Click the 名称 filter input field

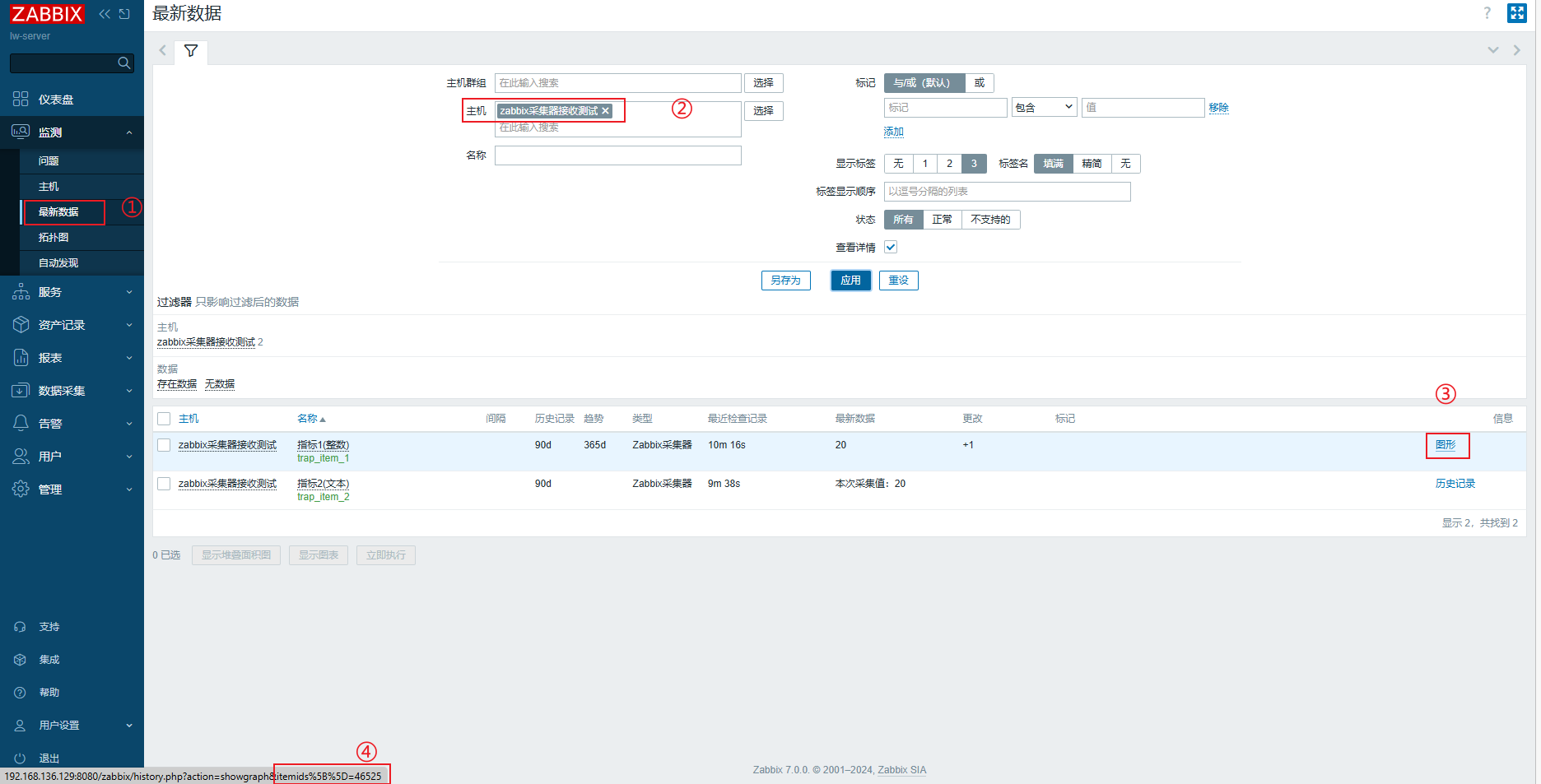coord(617,155)
